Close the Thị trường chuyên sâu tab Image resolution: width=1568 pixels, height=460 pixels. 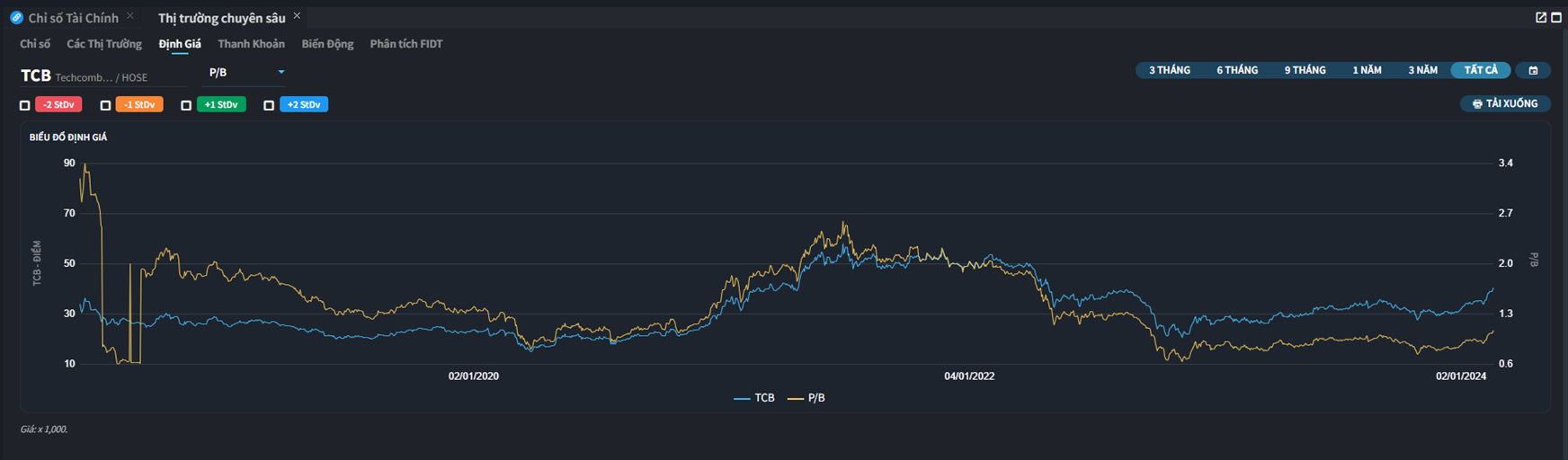point(297,16)
